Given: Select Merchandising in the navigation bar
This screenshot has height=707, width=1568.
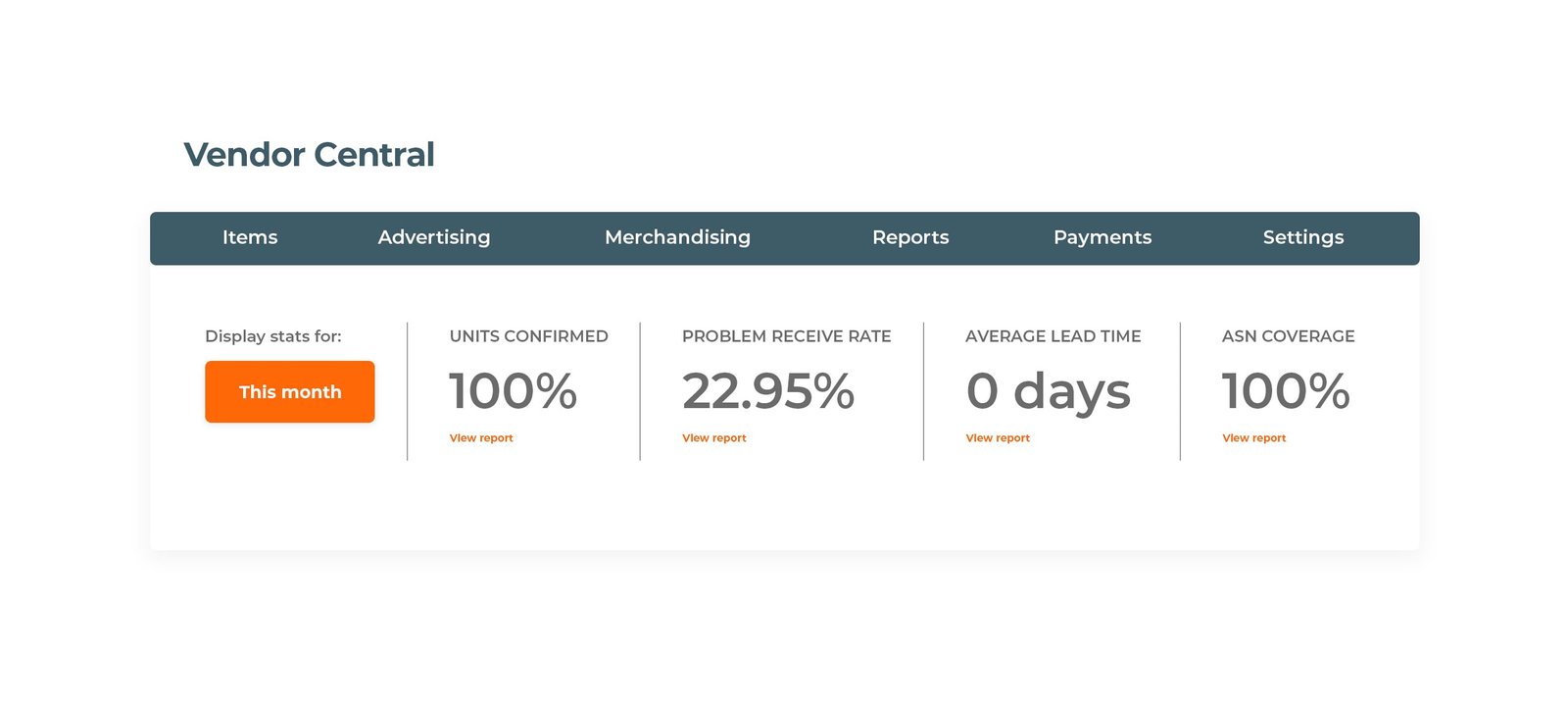Looking at the screenshot, I should pyautogui.click(x=677, y=237).
